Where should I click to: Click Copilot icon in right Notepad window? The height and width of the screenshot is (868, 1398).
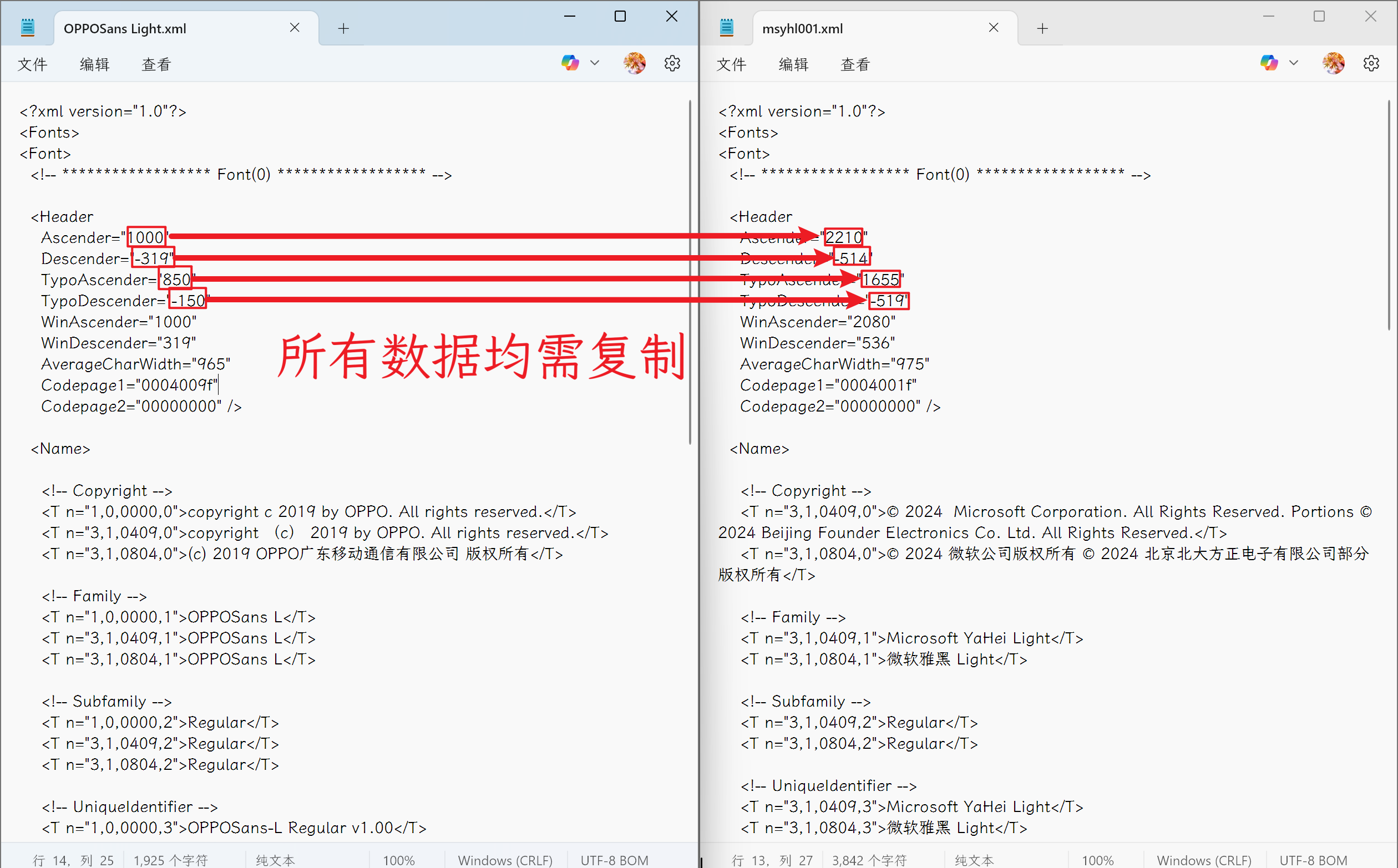pyautogui.click(x=1268, y=63)
